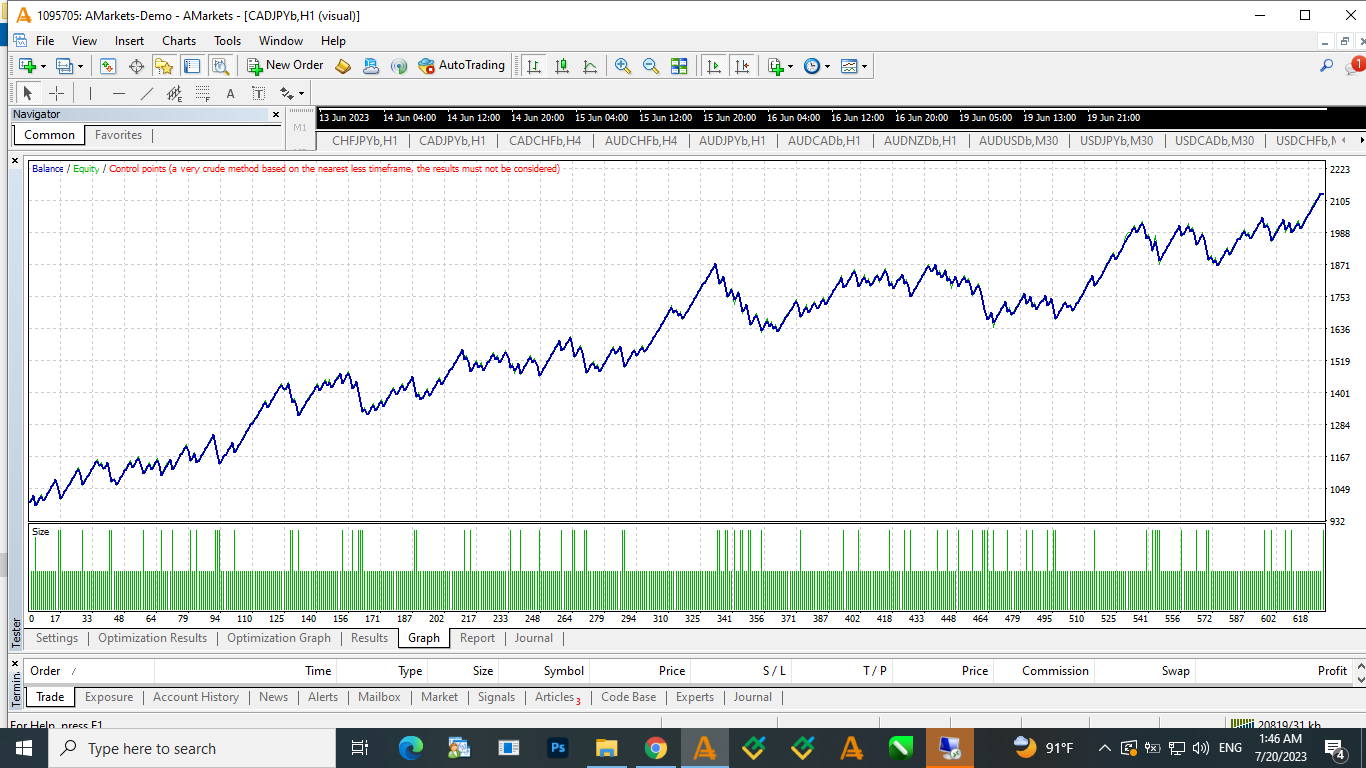Open the Tools menu
The height and width of the screenshot is (768, 1366).
click(x=227, y=41)
